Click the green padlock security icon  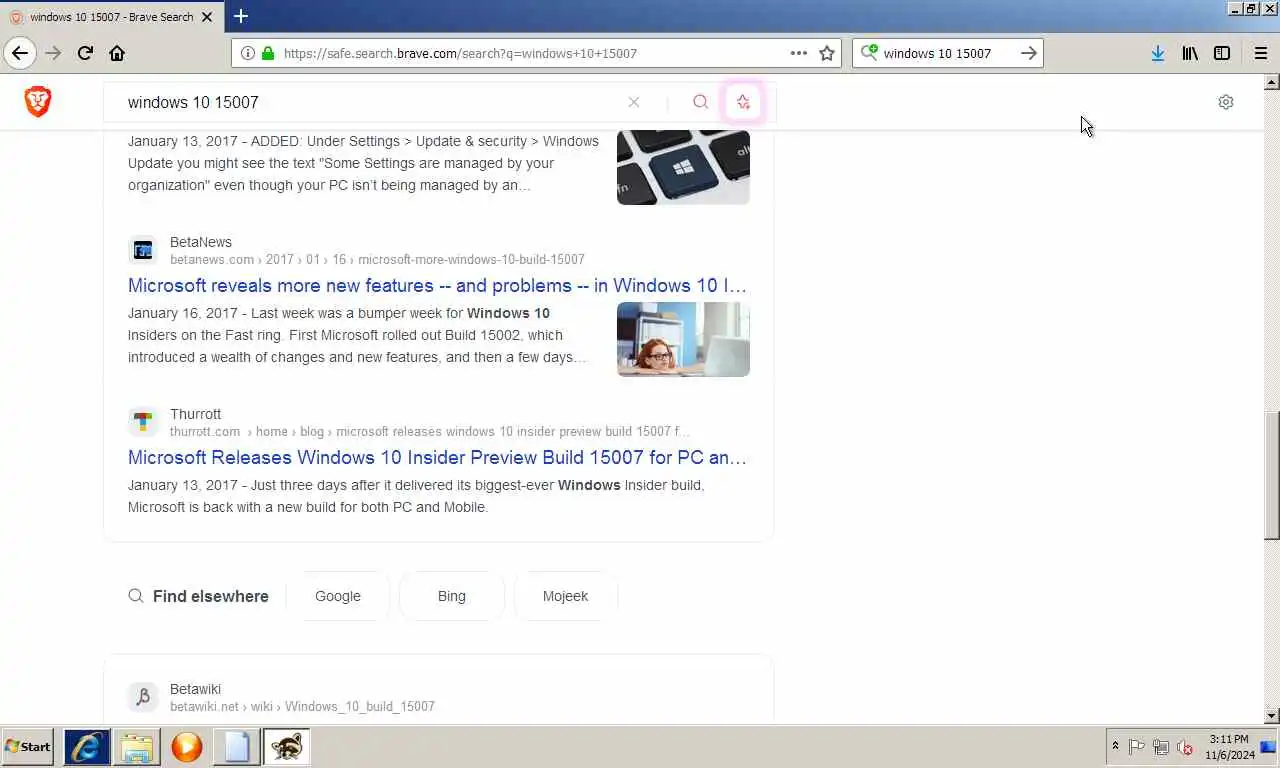coord(268,53)
